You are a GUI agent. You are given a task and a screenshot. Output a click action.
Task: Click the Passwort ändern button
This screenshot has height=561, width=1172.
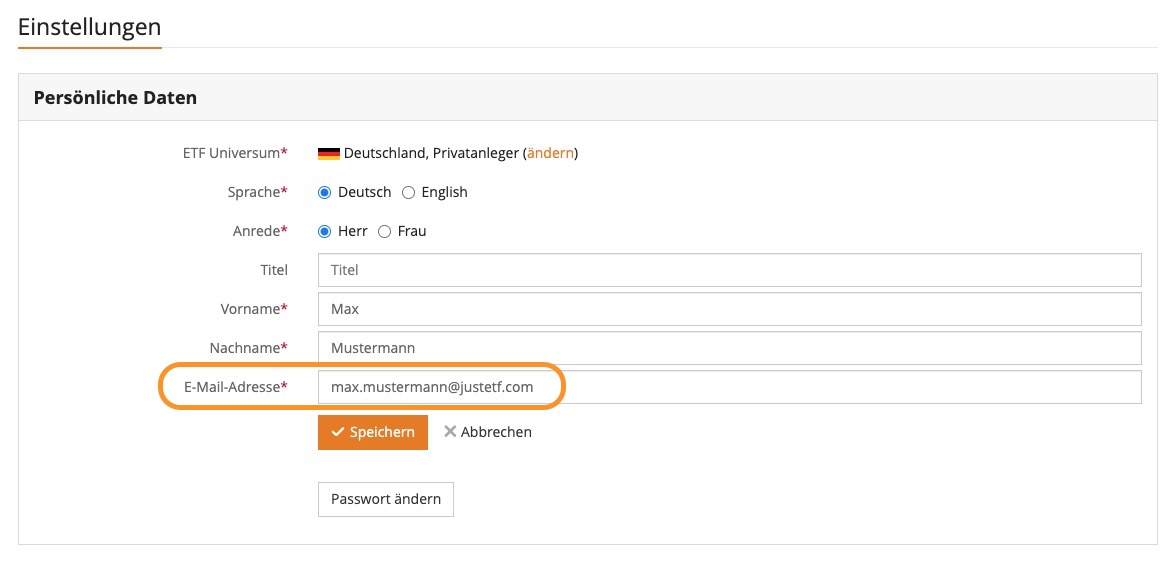click(385, 499)
